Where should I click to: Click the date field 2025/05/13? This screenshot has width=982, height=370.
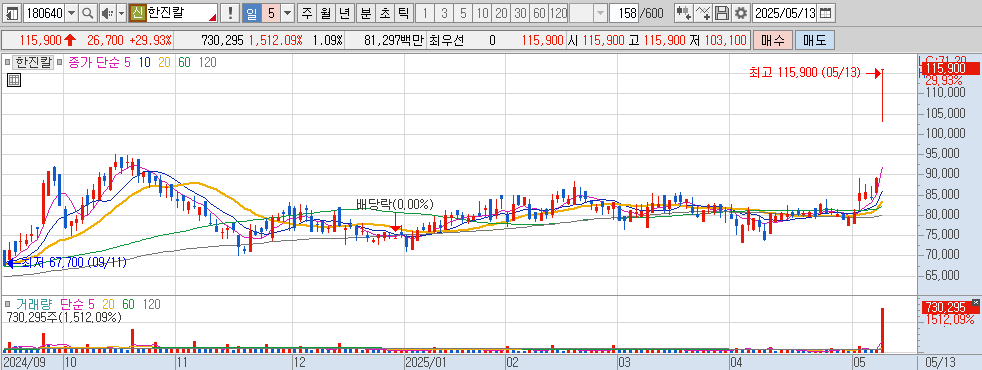pyautogui.click(x=785, y=13)
